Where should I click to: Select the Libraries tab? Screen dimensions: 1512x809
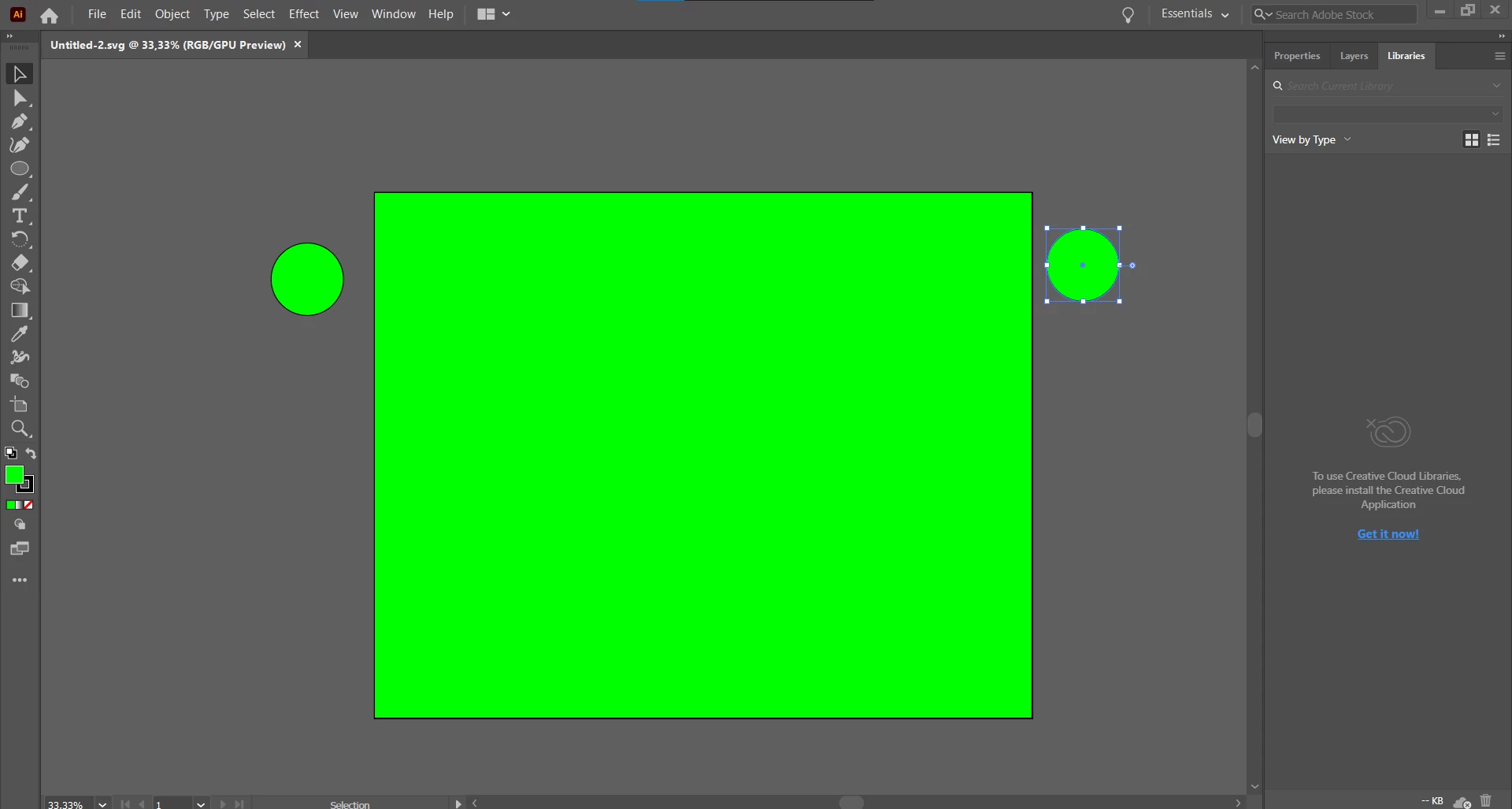coord(1406,56)
